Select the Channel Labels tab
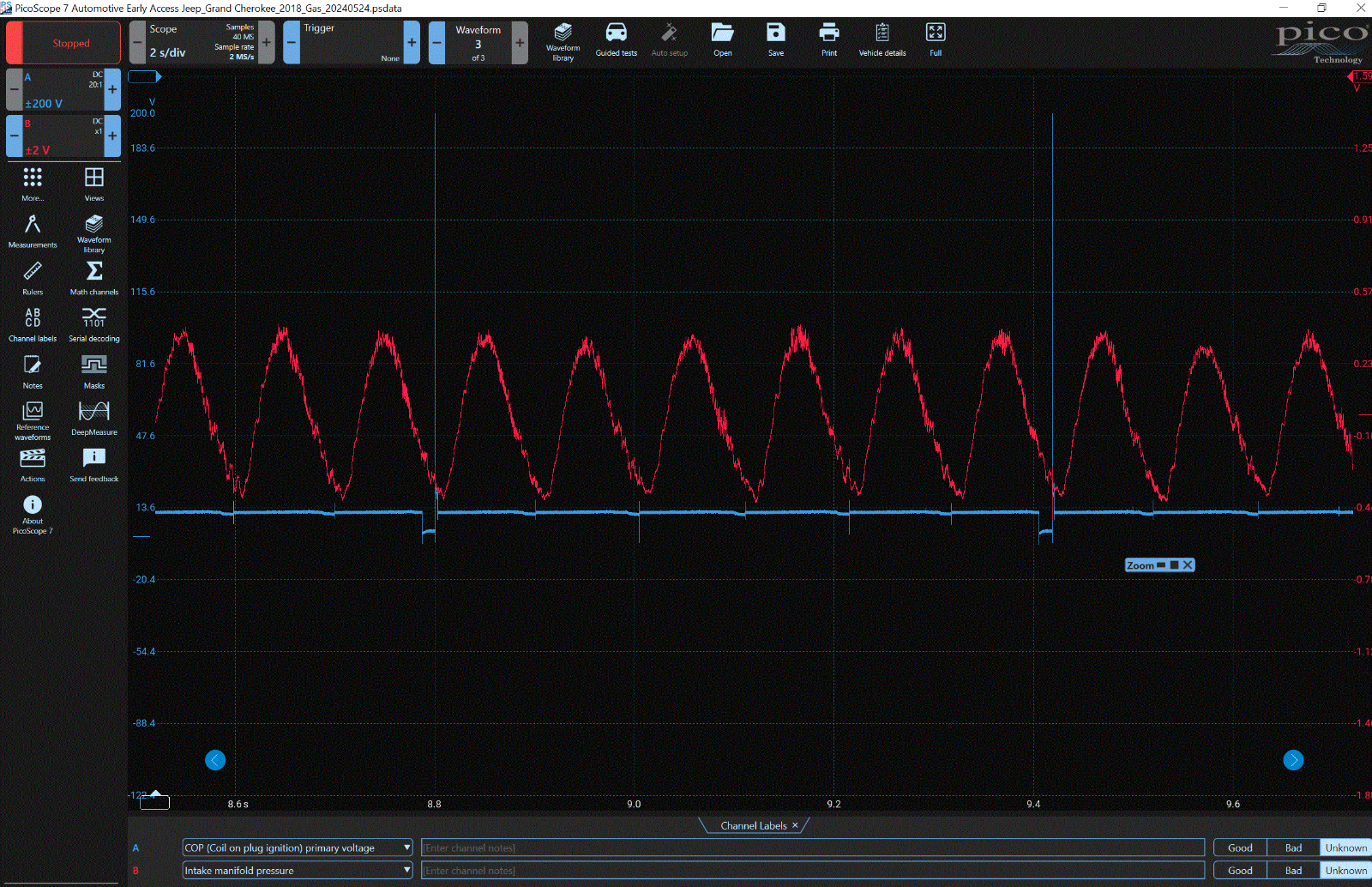1372x887 pixels. [x=753, y=825]
